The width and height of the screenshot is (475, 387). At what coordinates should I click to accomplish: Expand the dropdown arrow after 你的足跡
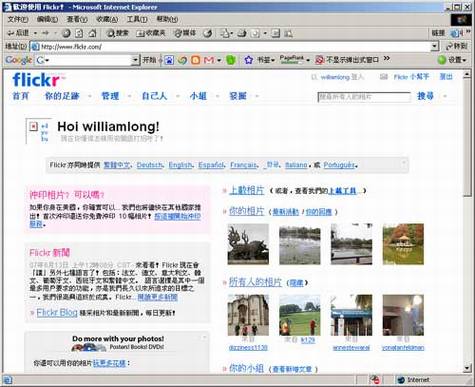(90, 96)
